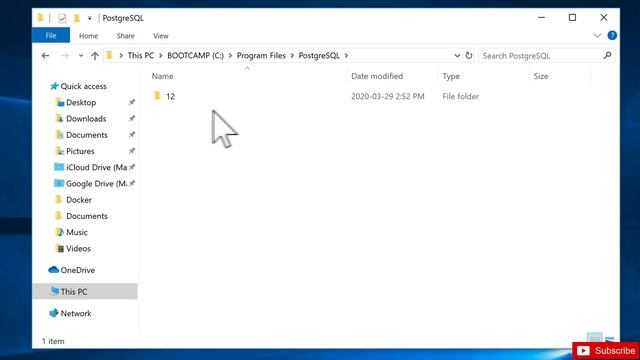The height and width of the screenshot is (360, 640).
Task: Switch to the View ribbon tab
Action: 160,36
